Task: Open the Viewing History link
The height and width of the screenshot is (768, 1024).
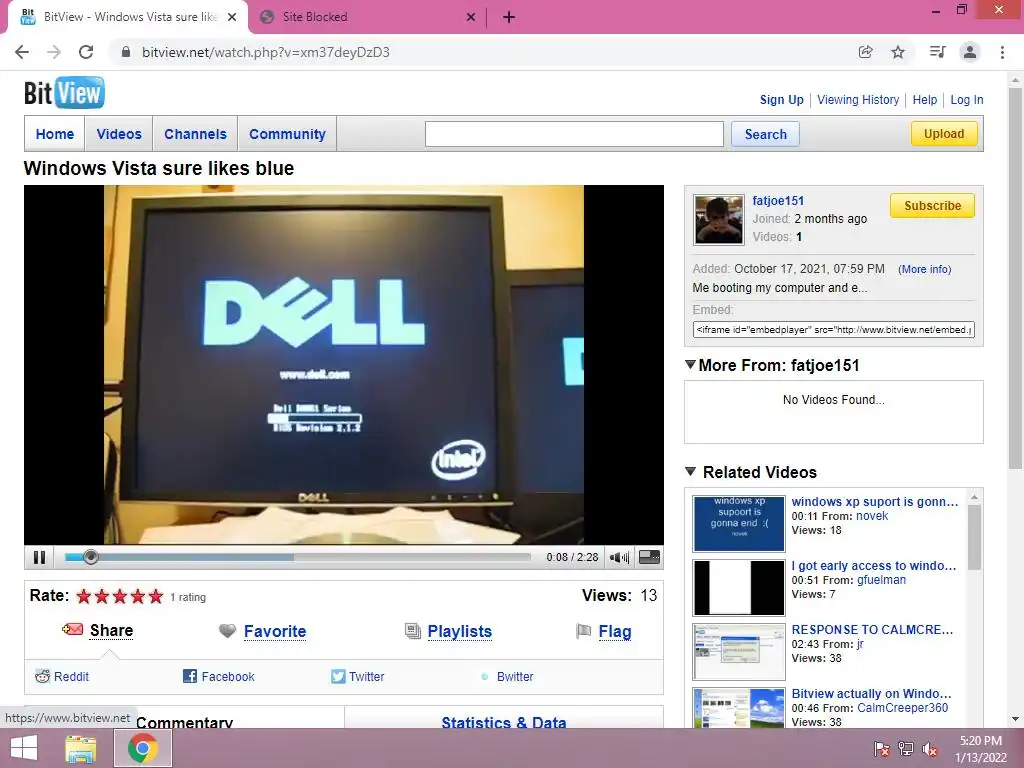Action: [858, 99]
